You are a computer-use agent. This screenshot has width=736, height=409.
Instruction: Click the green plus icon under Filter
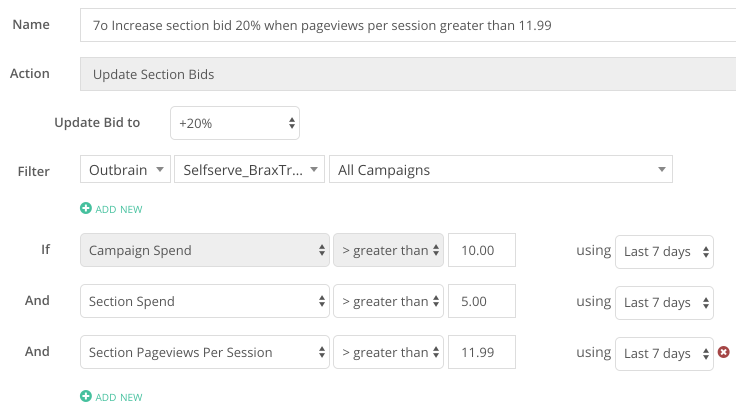(85, 208)
